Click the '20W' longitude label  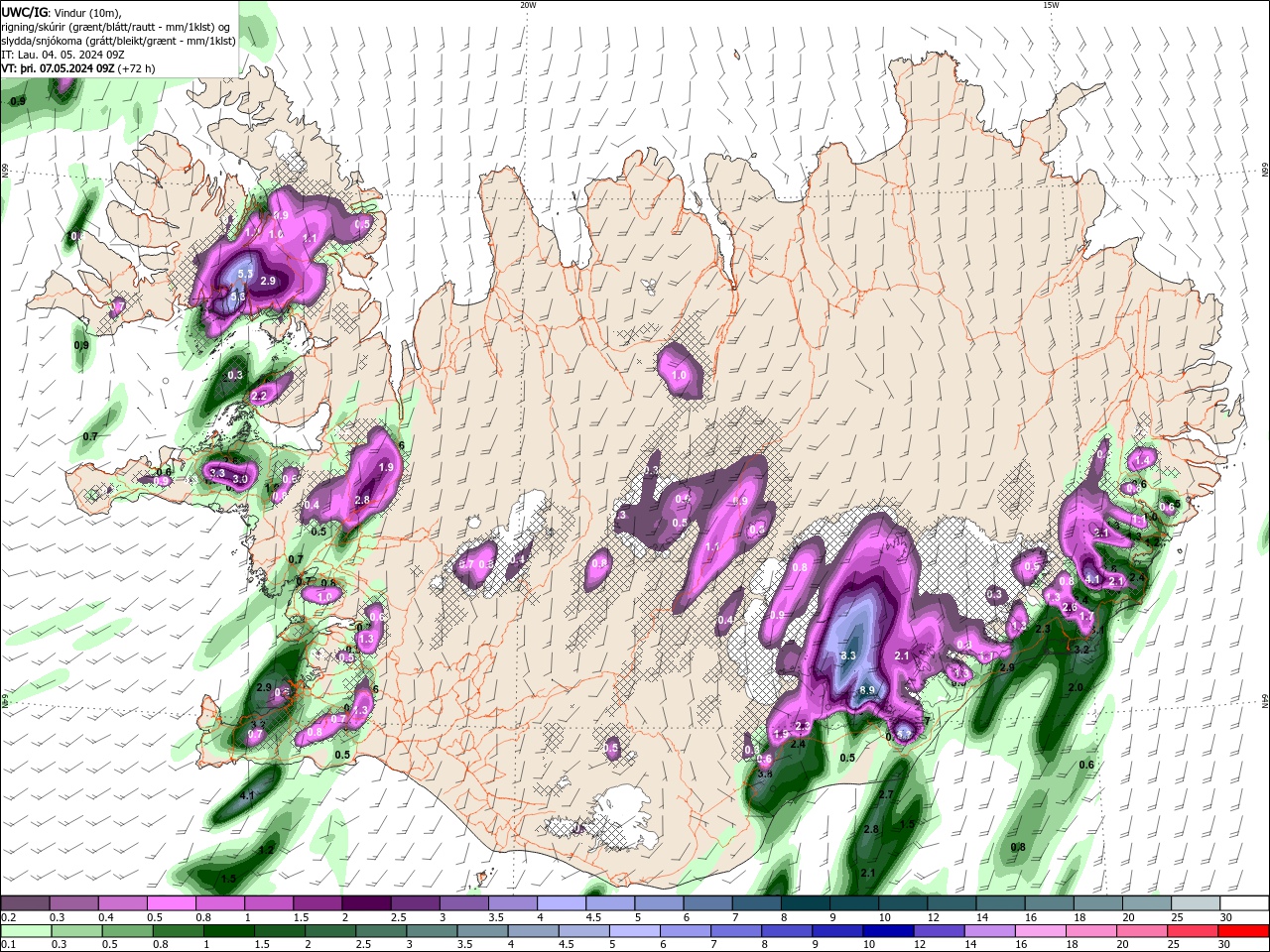coord(528,5)
